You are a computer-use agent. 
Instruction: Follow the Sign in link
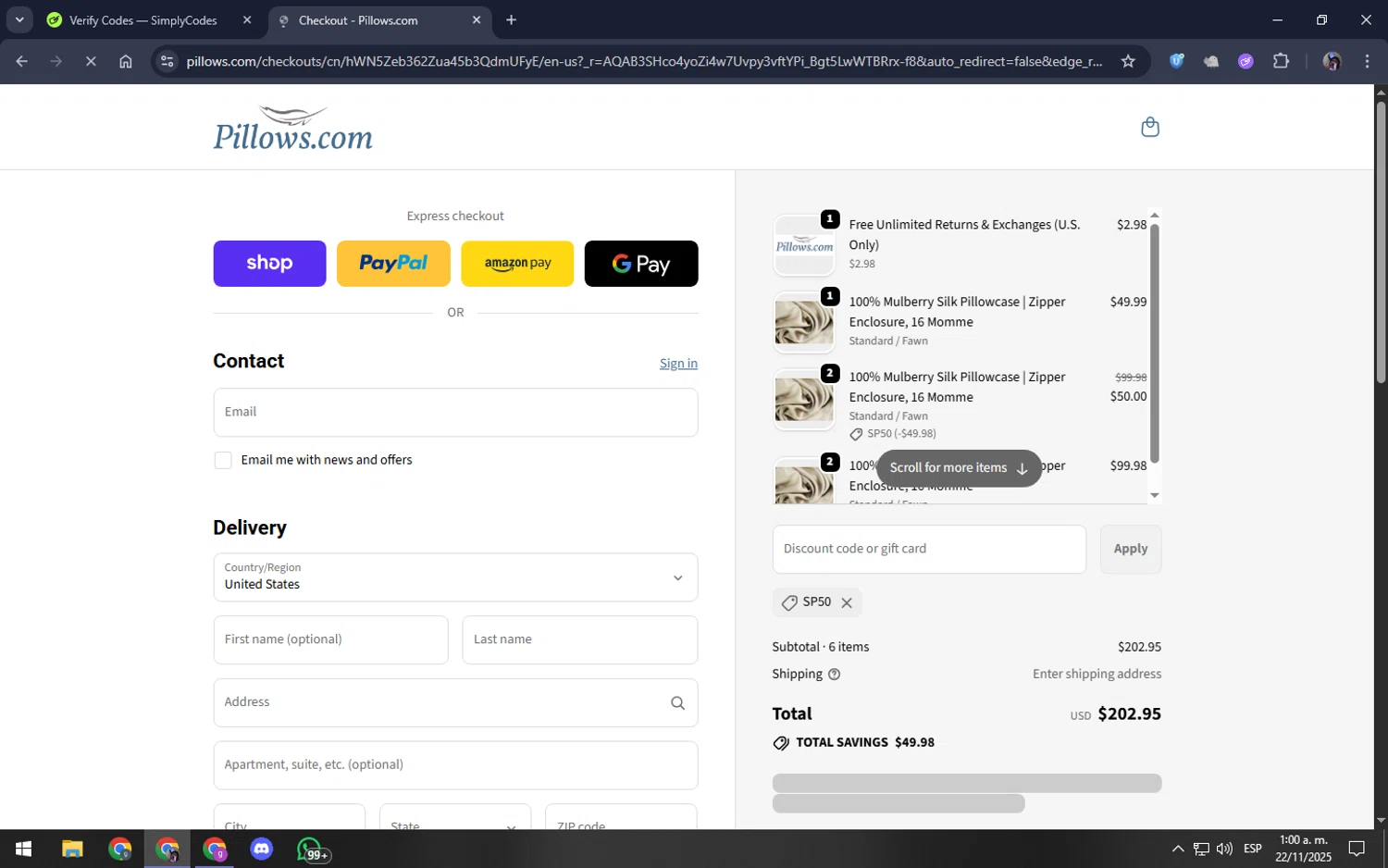coord(678,364)
